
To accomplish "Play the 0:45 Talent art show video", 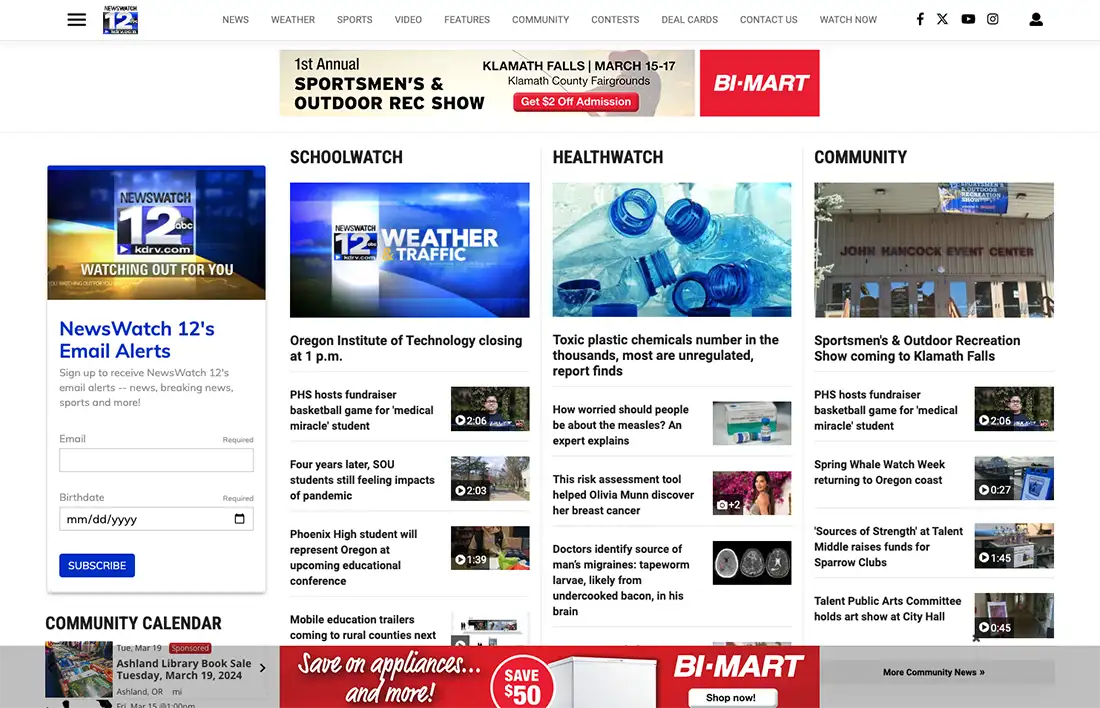I will [1014, 615].
